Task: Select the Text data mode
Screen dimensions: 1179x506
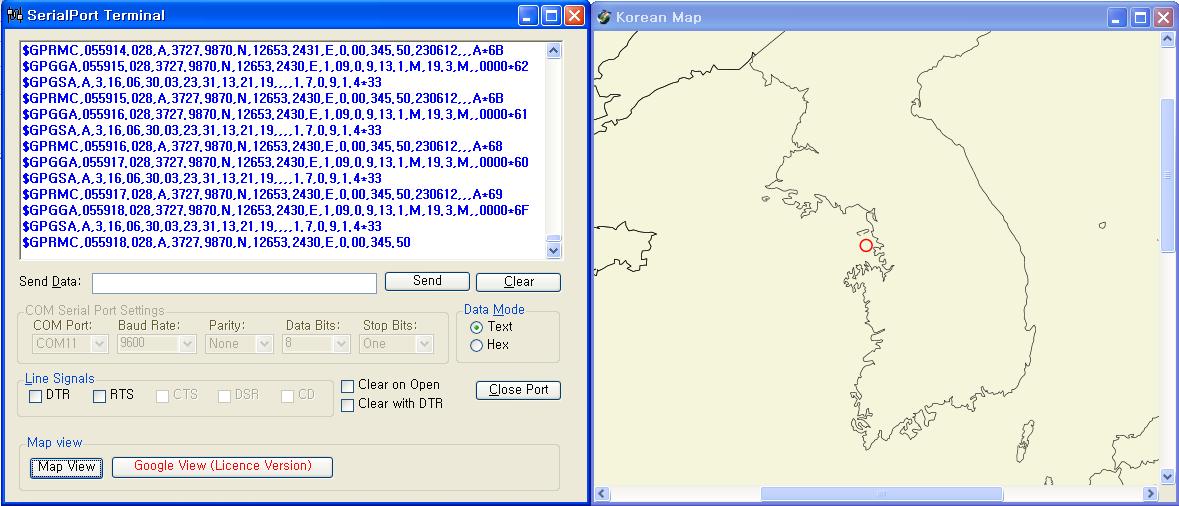Action: [476, 327]
